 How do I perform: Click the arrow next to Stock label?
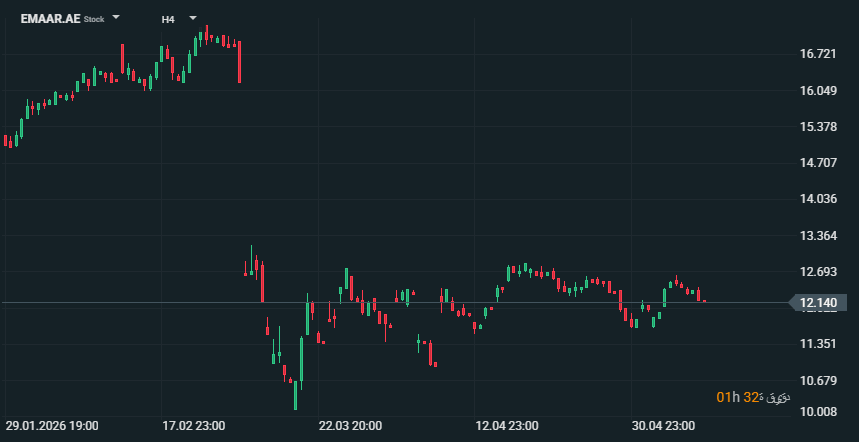(116, 18)
